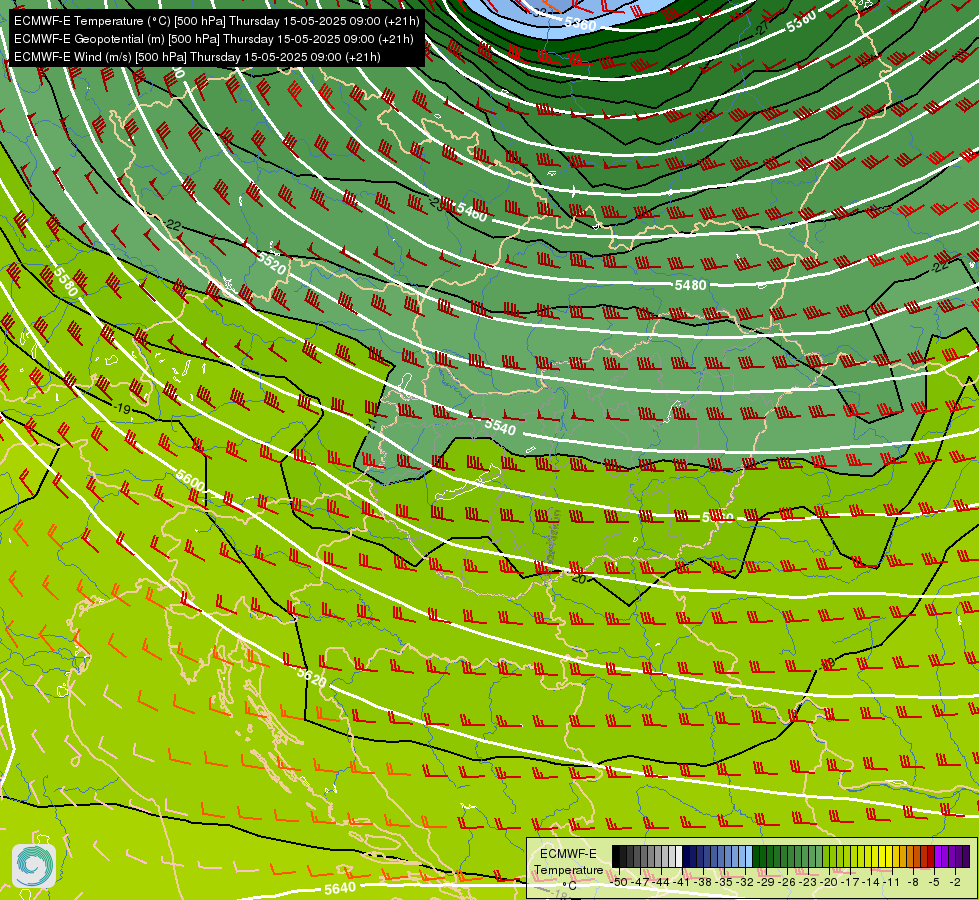Pick the black swatch at the legend's cold end
The height and width of the screenshot is (900, 979).
(x=616, y=856)
